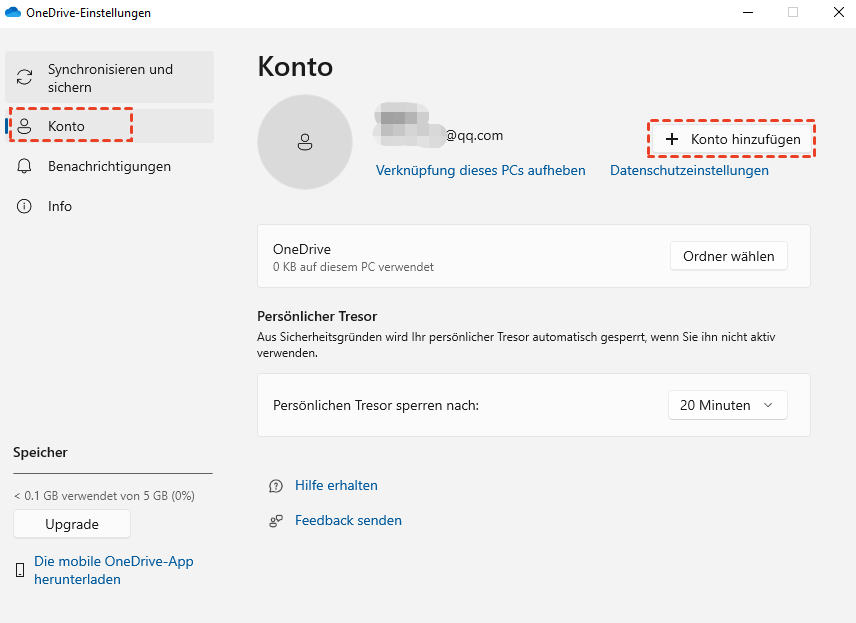Image resolution: width=856 pixels, height=623 pixels.
Task: Click Die mobile OneDrive-App herunterladen link
Action: [113, 570]
